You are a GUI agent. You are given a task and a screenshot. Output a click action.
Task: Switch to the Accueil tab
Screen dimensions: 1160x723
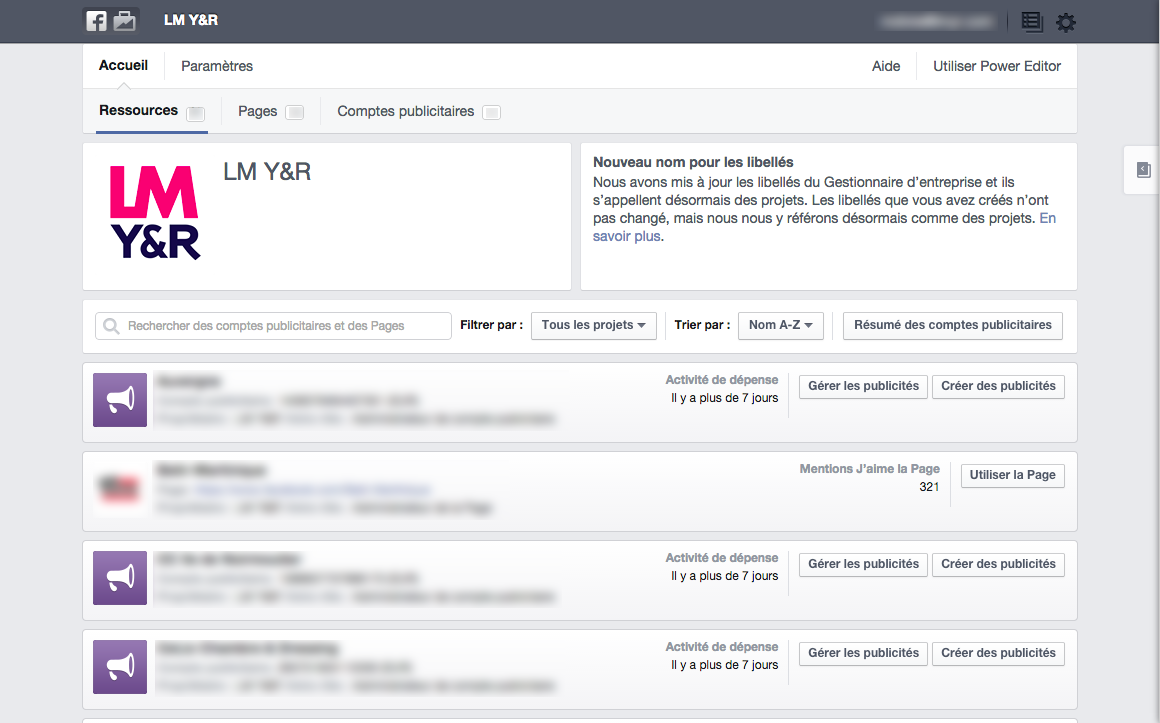click(x=124, y=65)
